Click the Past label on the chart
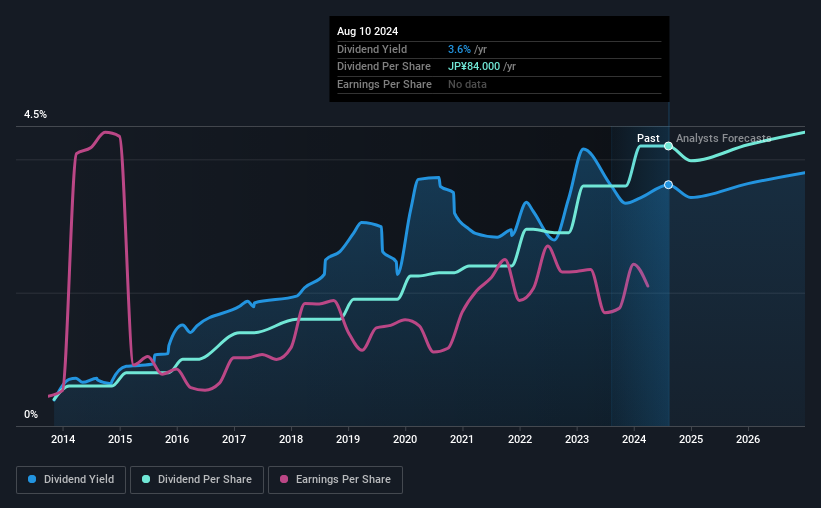This screenshot has height=508, width=821. click(648, 138)
